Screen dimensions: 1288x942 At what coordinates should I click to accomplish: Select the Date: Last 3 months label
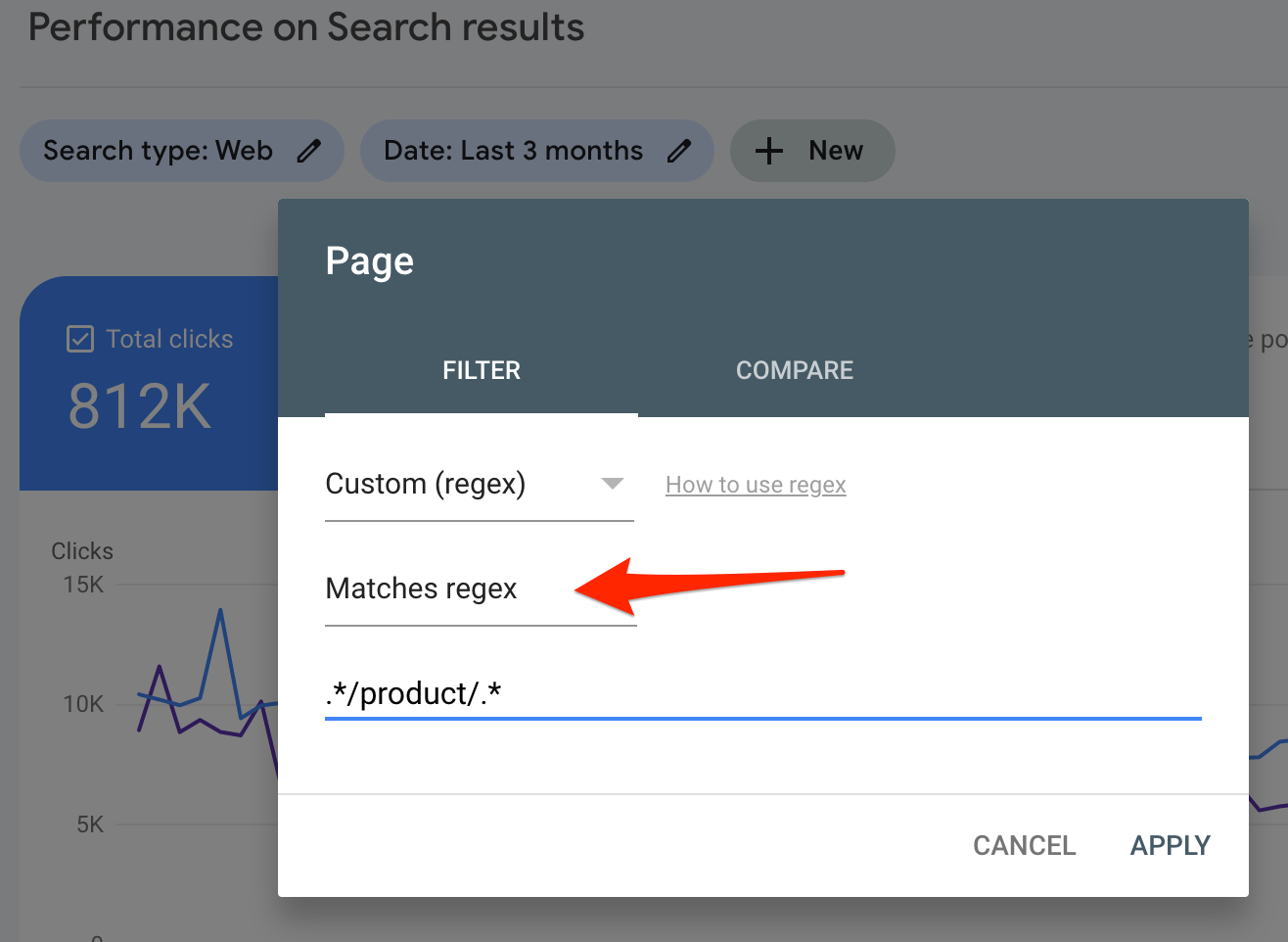[x=513, y=151]
